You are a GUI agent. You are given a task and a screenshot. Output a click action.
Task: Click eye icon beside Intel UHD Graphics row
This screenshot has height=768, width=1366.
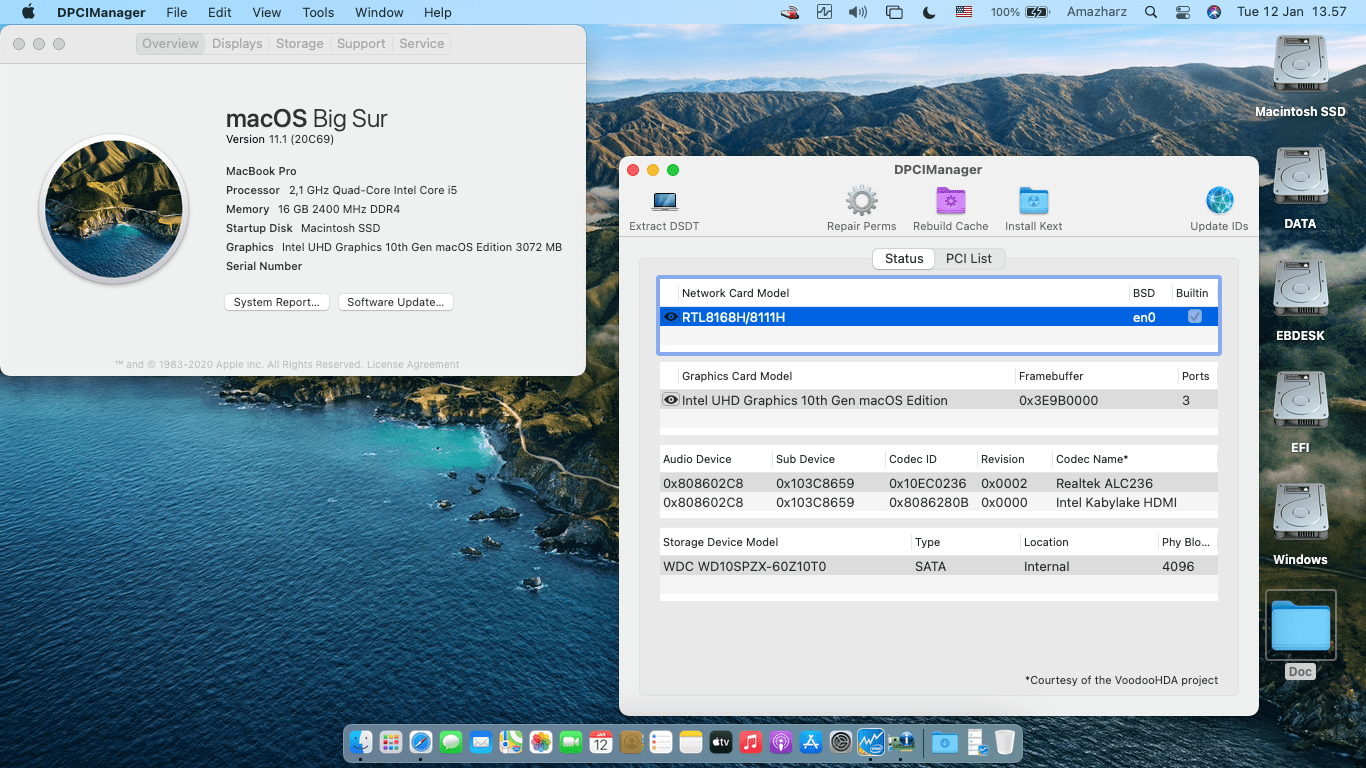point(671,400)
